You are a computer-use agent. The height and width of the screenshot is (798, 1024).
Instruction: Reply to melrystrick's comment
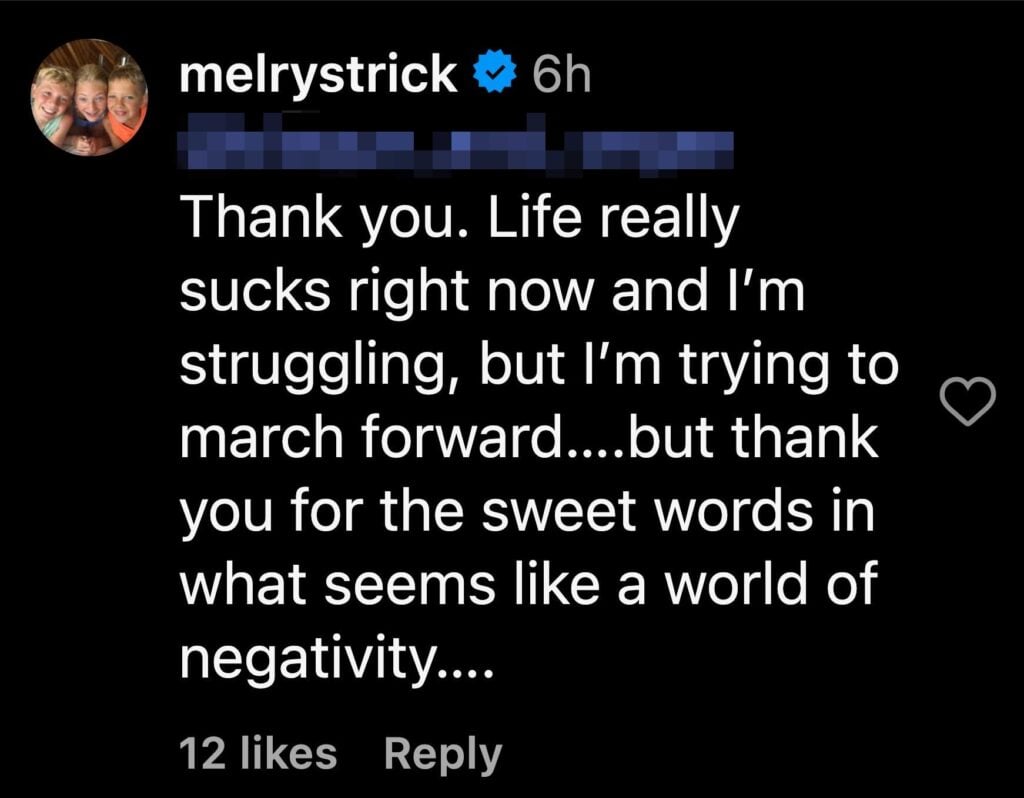pyautogui.click(x=443, y=754)
